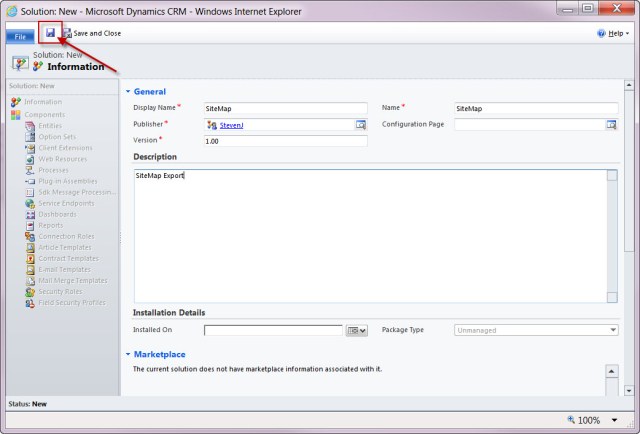Collapse the Marketplace section
This screenshot has width=640, height=434.
(x=128, y=354)
